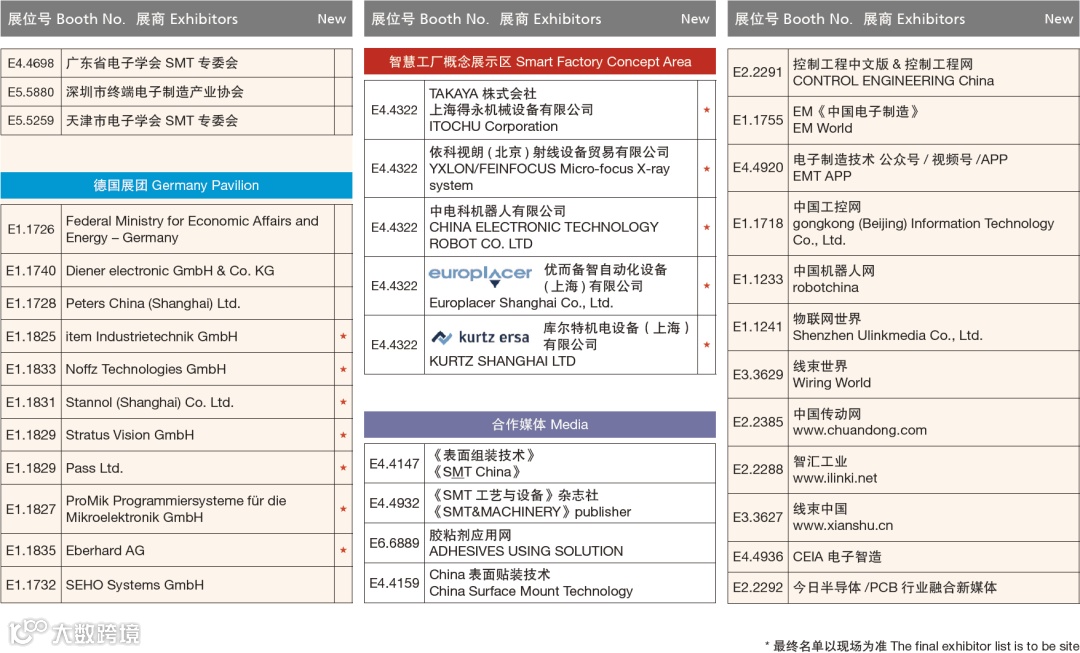Select the EMT APP media entry

point(822,176)
